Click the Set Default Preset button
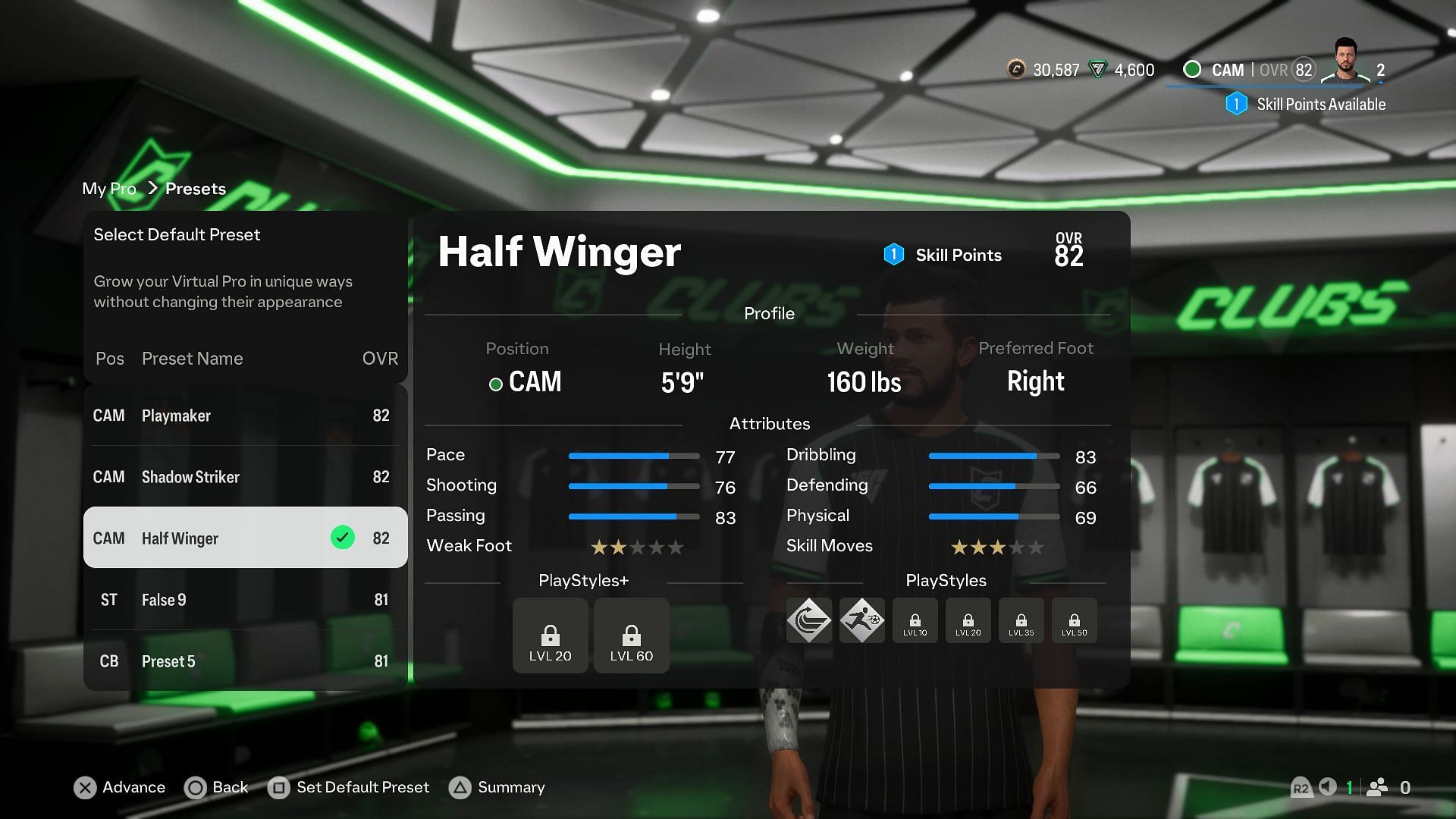This screenshot has width=1456, height=819. tap(363, 787)
